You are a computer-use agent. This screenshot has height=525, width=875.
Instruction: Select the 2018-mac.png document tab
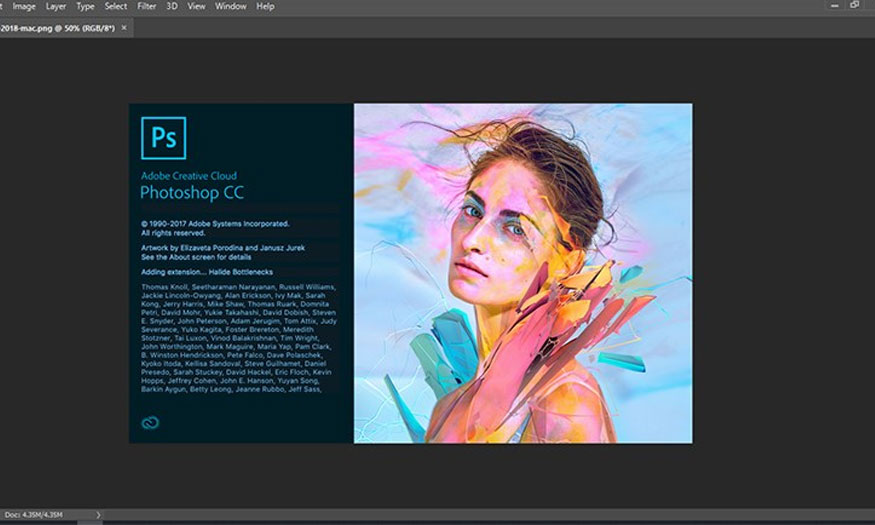click(58, 28)
